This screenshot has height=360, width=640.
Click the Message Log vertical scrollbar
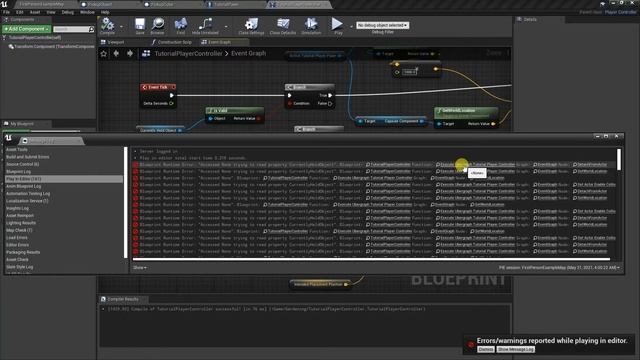pos(619,160)
